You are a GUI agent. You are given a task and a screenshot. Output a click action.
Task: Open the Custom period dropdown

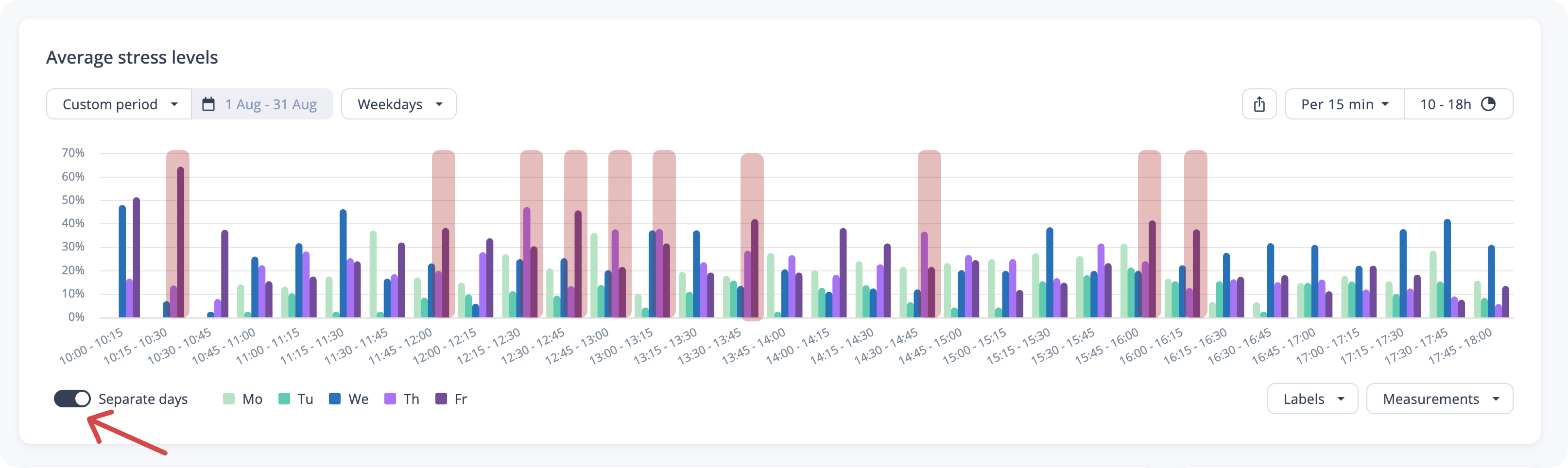point(120,104)
